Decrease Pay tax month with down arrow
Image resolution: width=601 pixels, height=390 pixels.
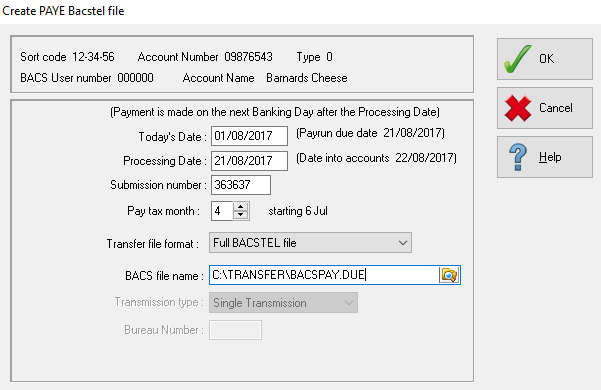coord(240,215)
